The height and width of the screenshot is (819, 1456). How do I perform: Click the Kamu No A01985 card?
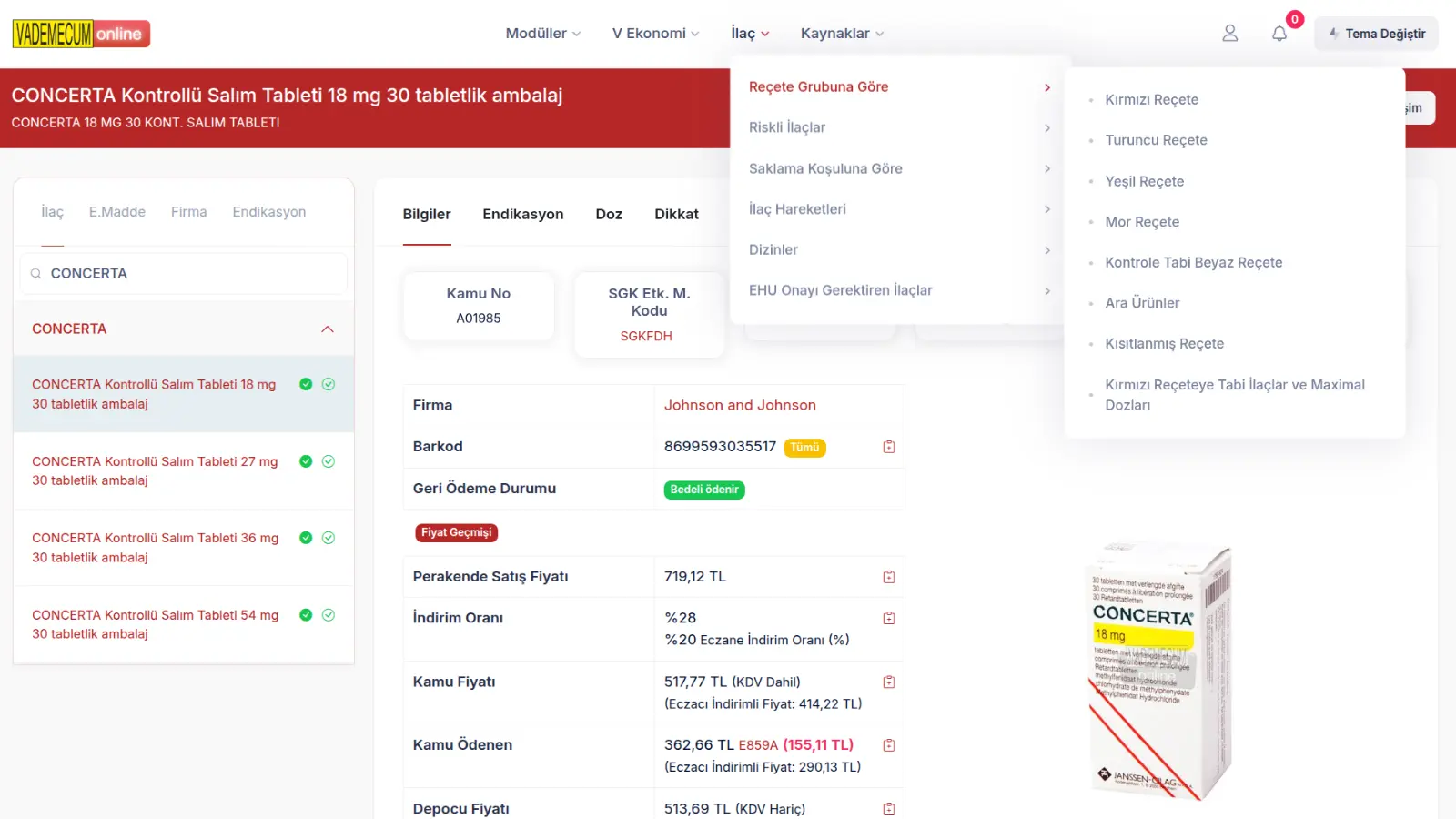pos(479,306)
